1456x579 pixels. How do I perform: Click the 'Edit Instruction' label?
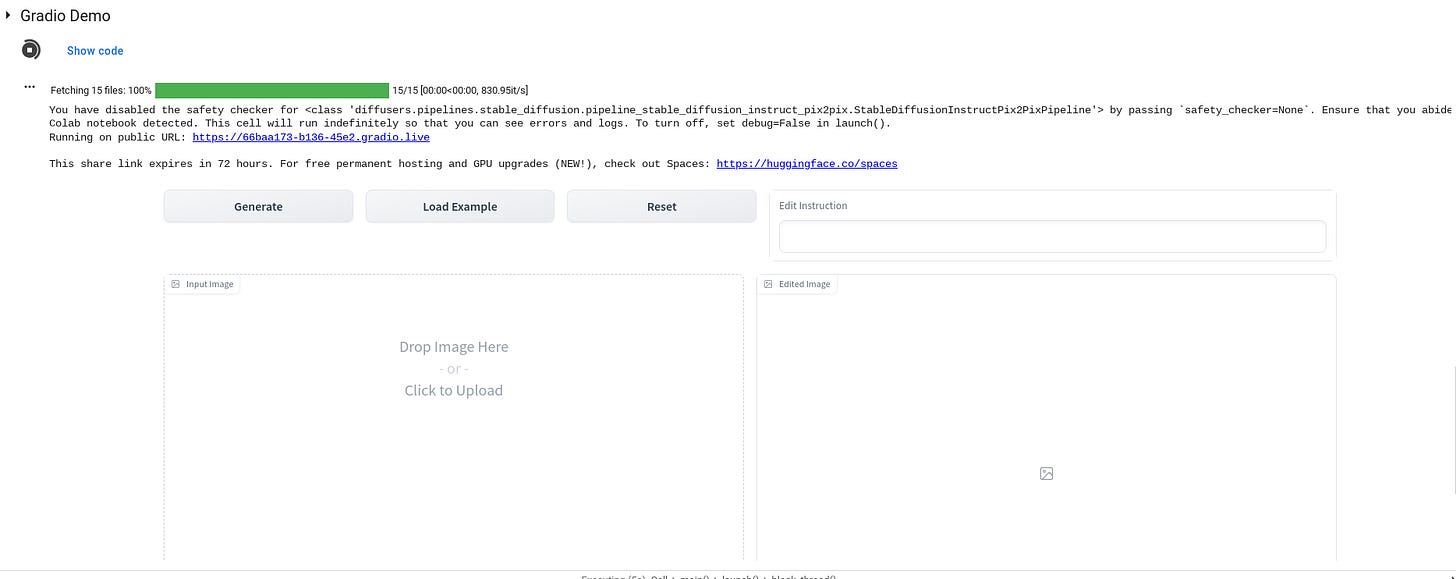pyautogui.click(x=813, y=206)
